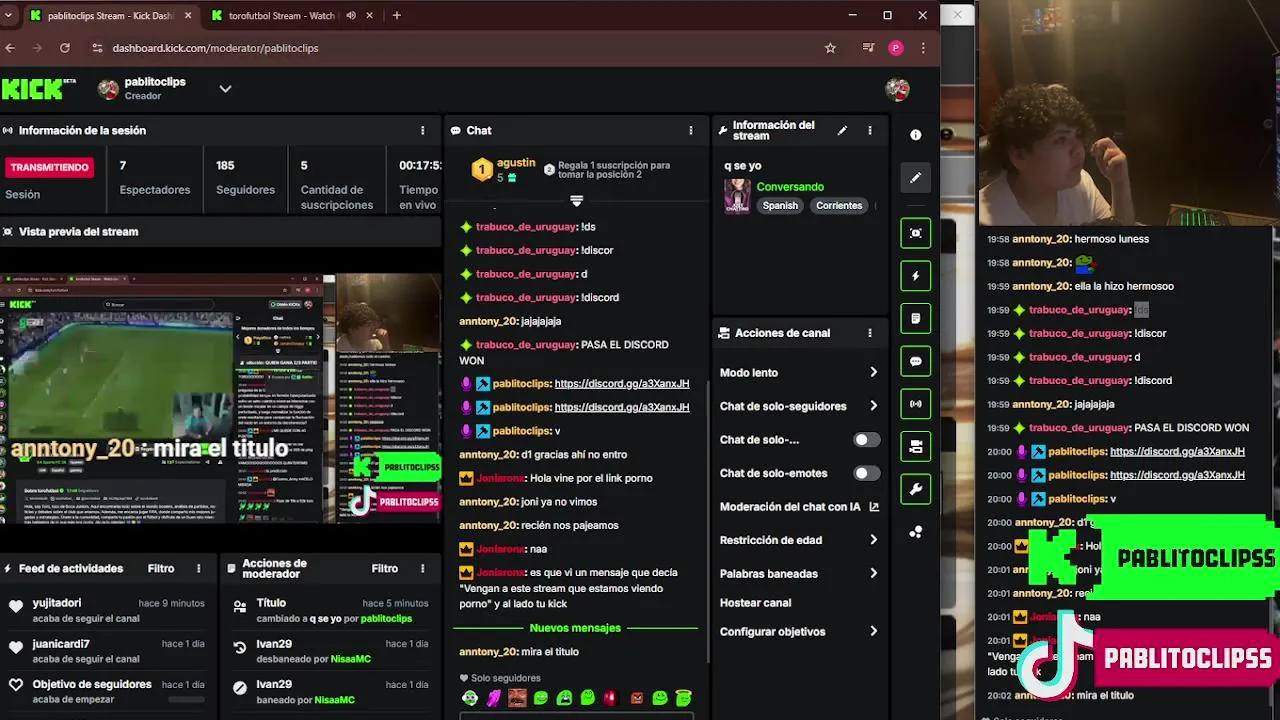
Task: Click Hostear canal
Action: point(755,603)
